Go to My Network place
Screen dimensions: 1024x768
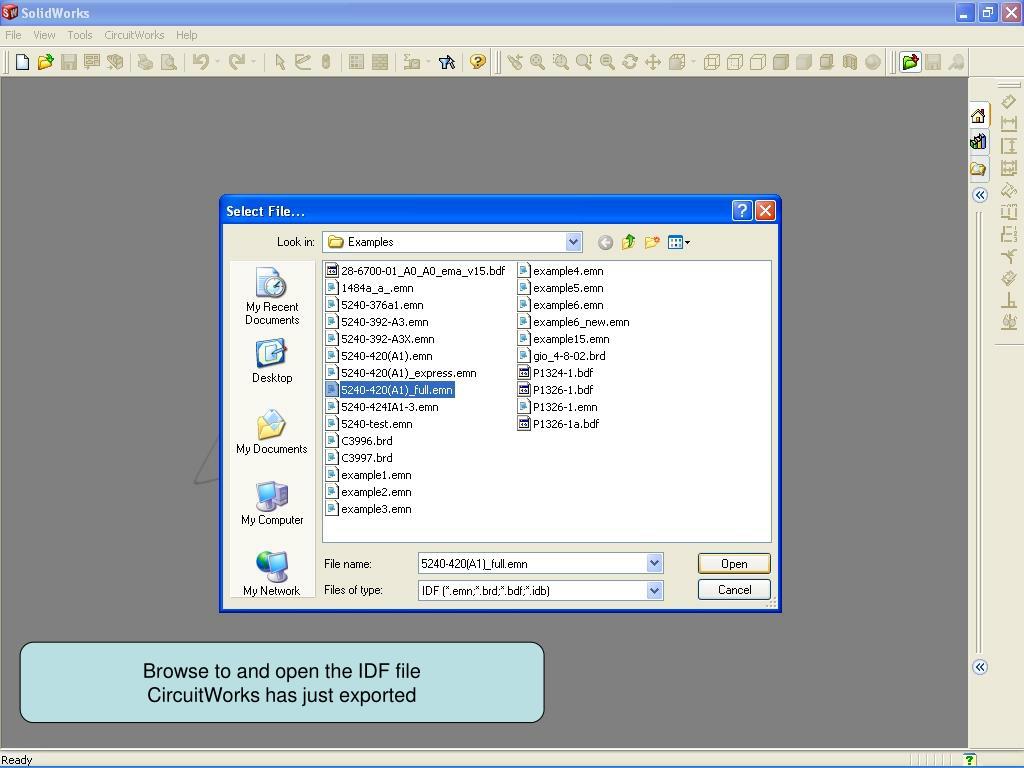point(272,573)
